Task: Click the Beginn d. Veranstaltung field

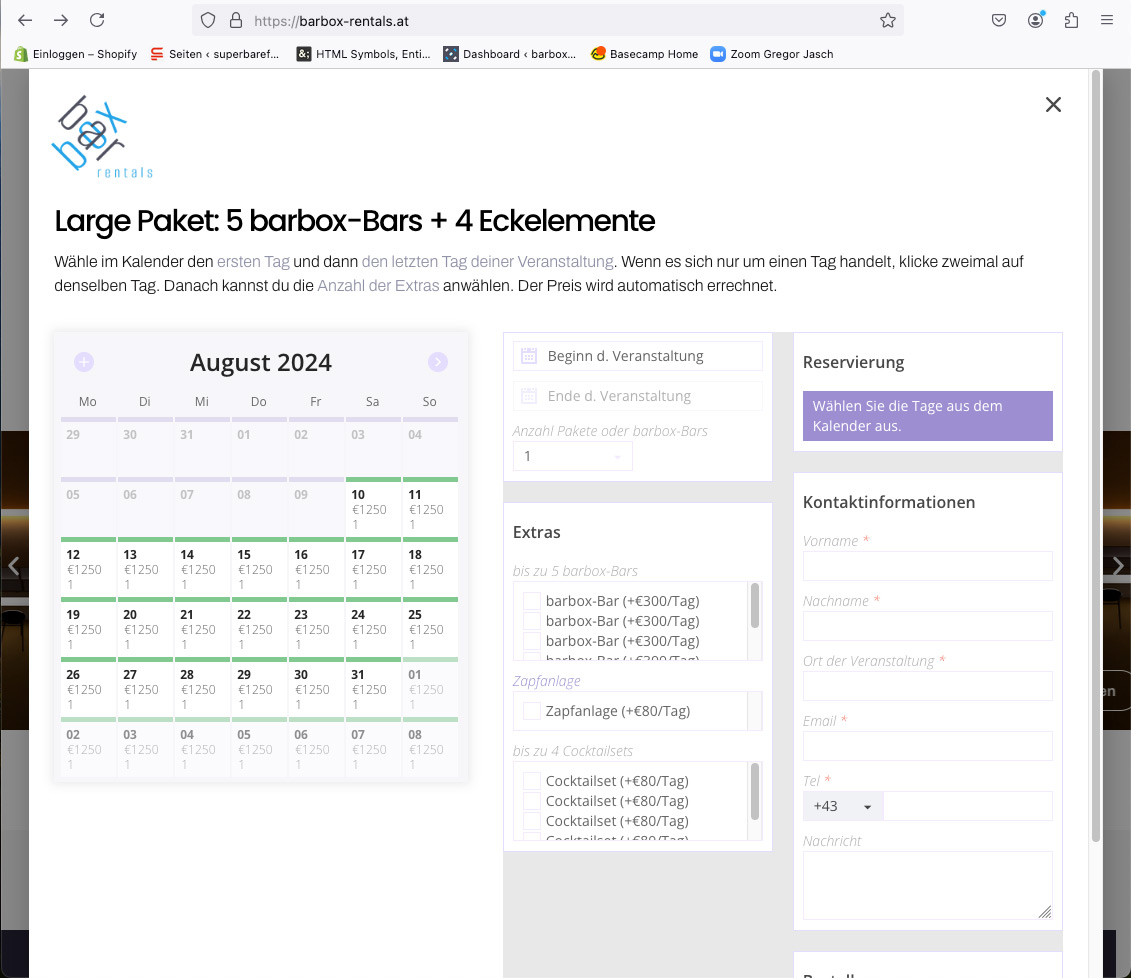Action: [x=638, y=356]
